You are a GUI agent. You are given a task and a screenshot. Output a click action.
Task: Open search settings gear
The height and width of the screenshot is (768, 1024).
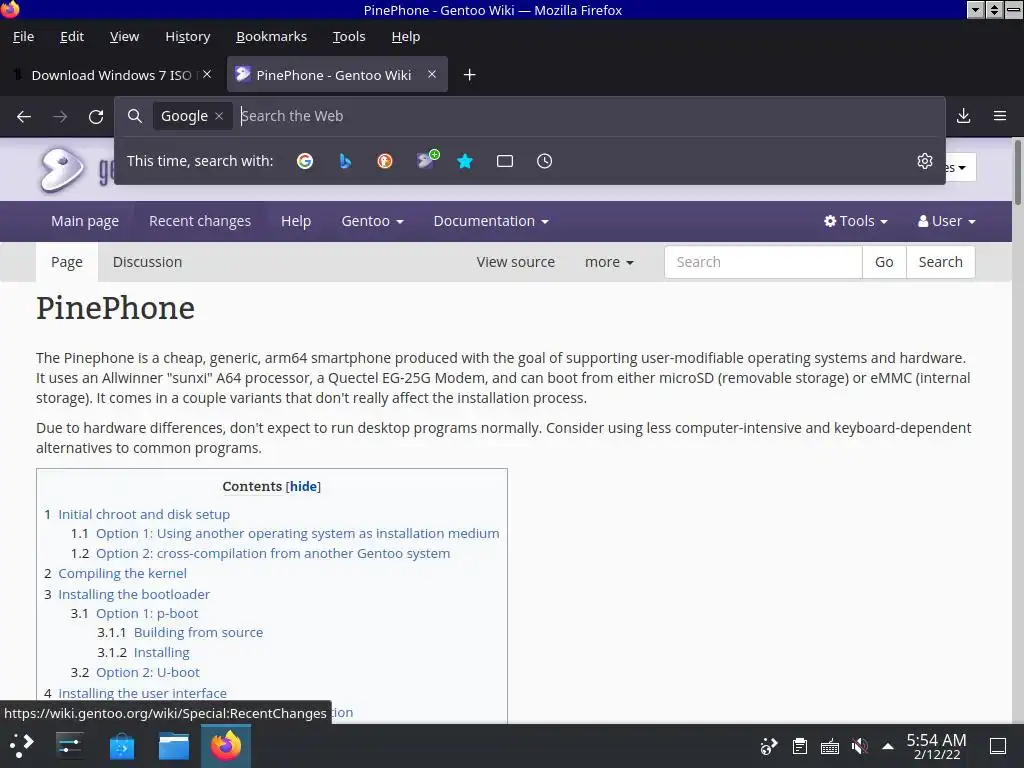tap(925, 161)
